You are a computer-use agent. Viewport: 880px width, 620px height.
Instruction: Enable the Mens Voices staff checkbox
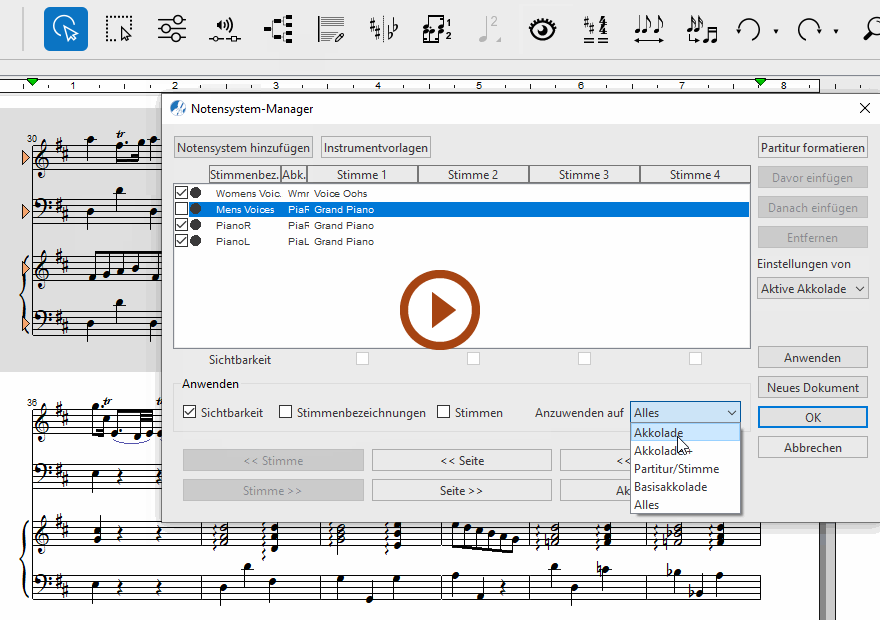(181, 209)
